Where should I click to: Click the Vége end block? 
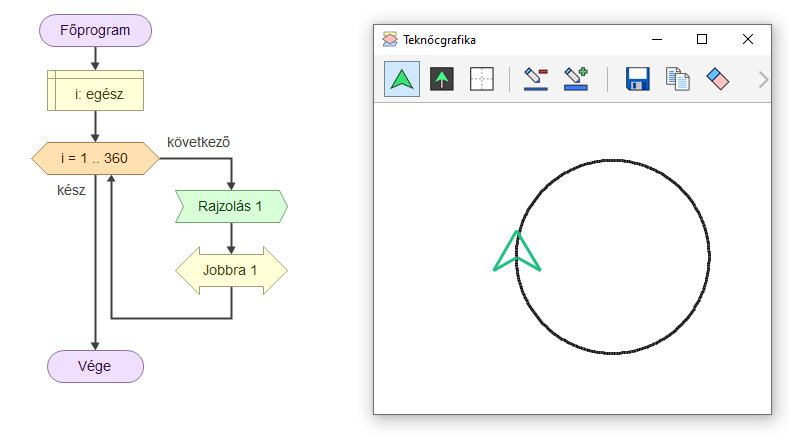[x=96, y=366]
